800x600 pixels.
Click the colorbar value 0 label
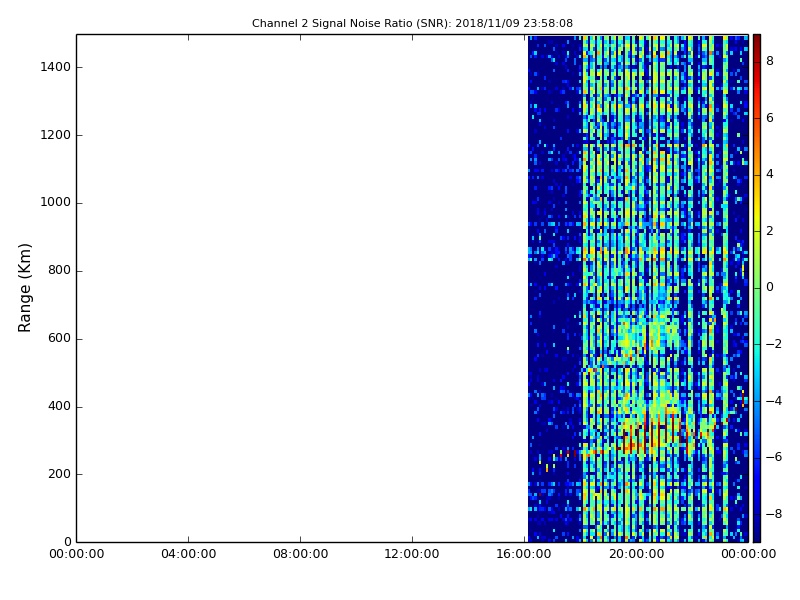770,287
